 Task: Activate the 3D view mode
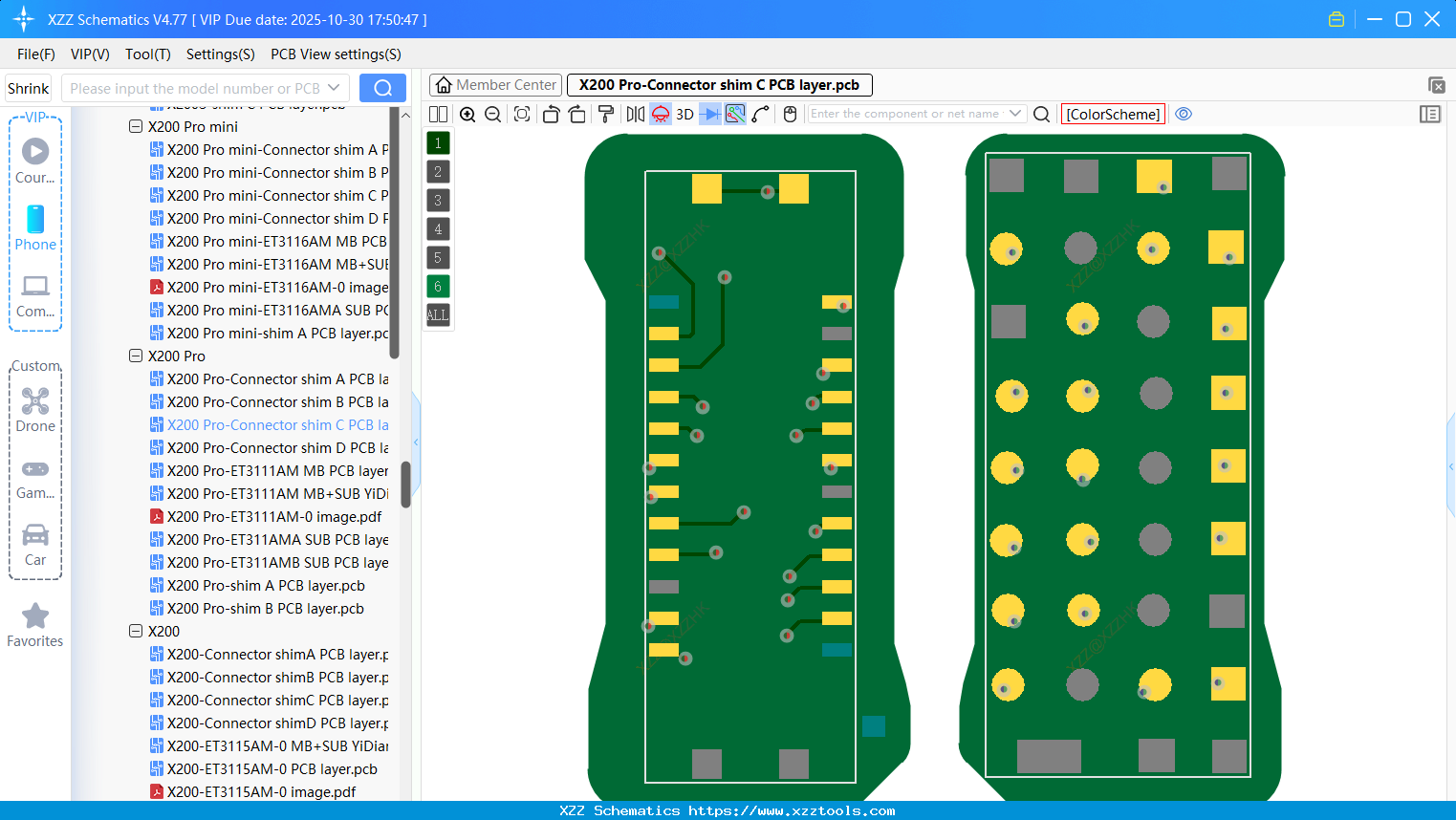683,114
